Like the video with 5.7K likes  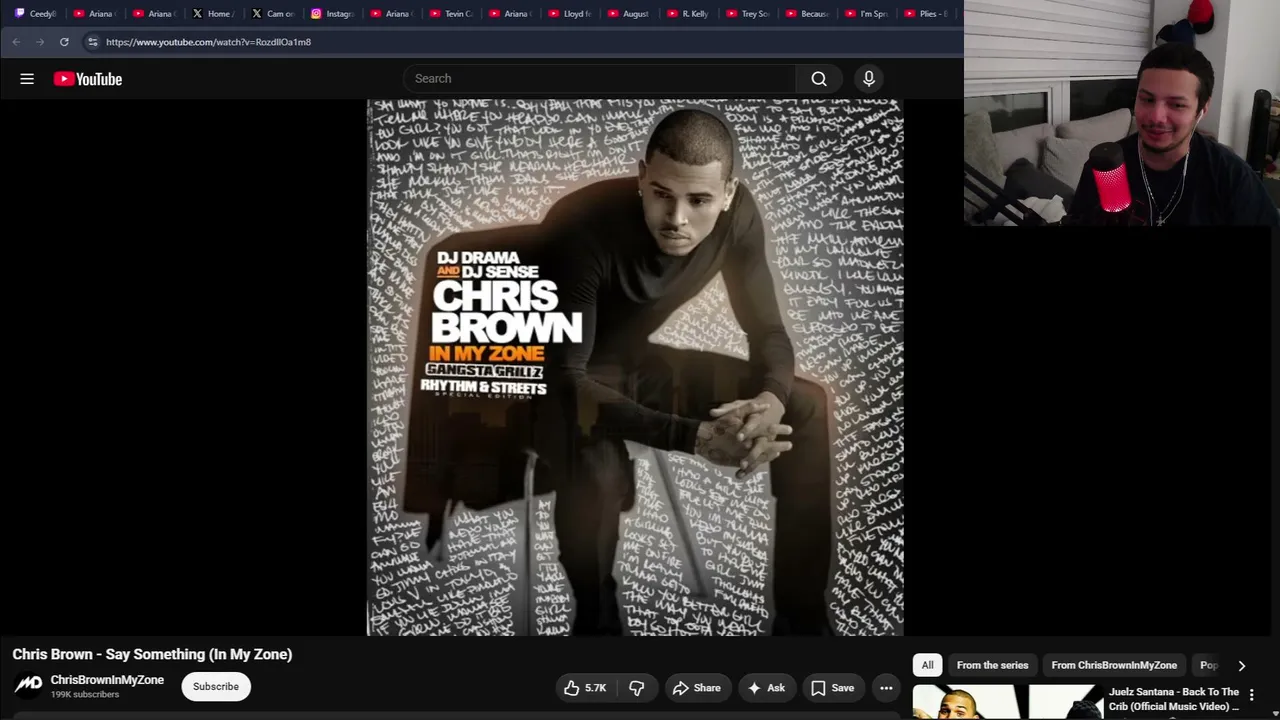(585, 688)
